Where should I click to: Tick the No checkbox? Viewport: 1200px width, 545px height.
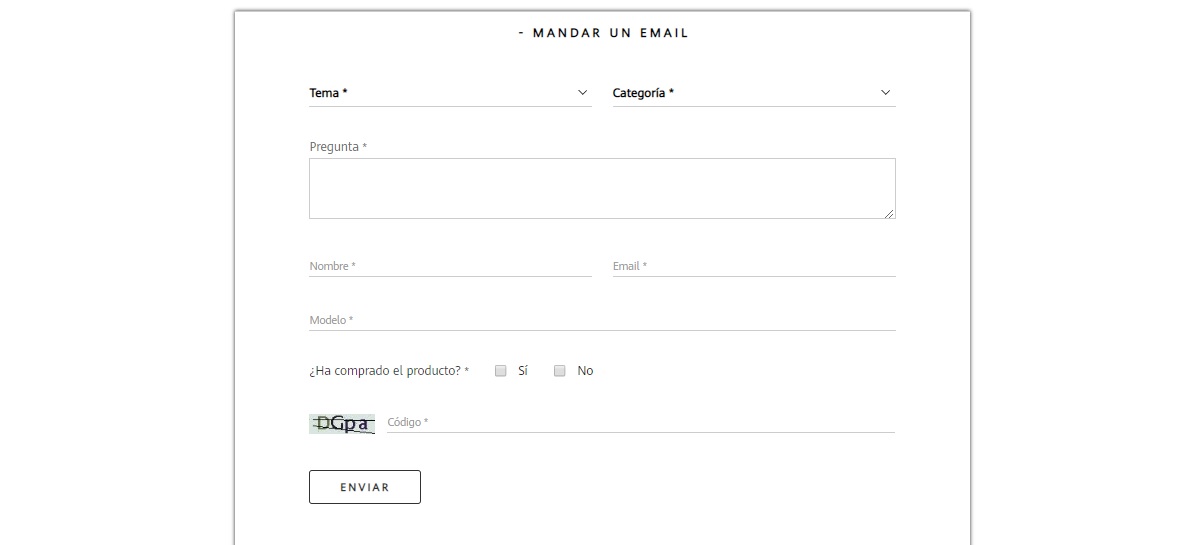[x=560, y=371]
